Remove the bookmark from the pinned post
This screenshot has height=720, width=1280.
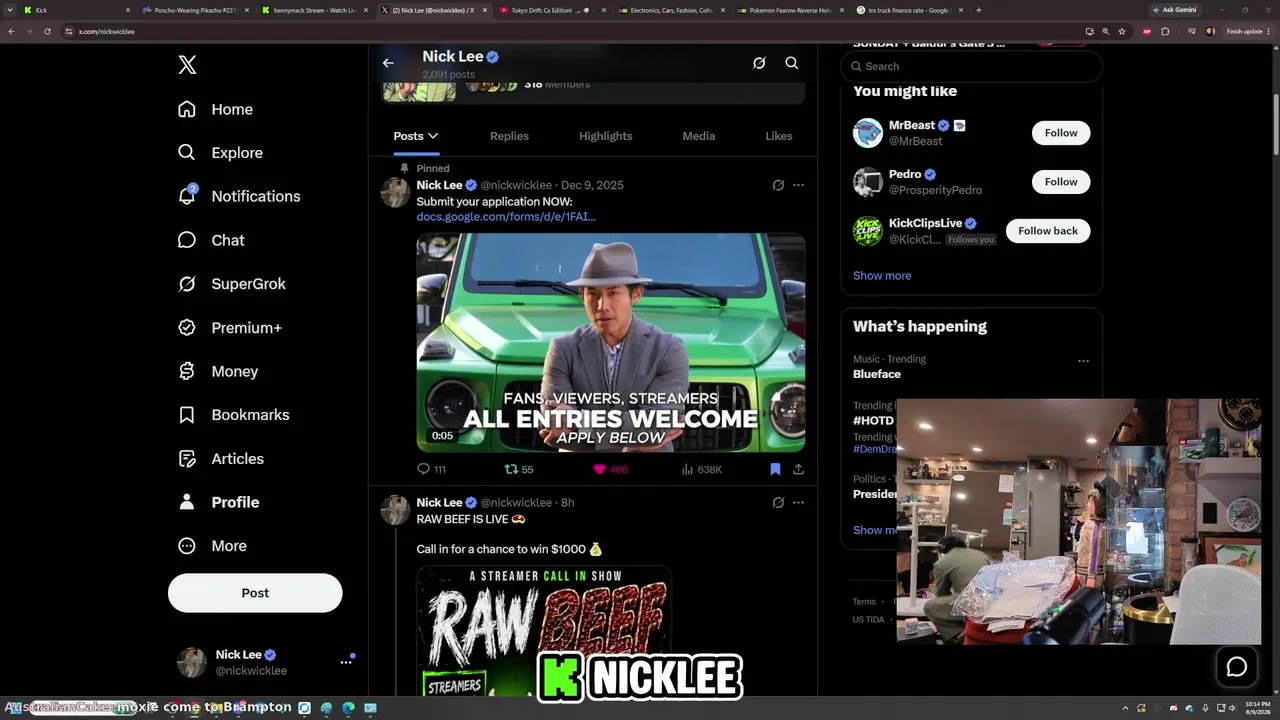pos(775,469)
